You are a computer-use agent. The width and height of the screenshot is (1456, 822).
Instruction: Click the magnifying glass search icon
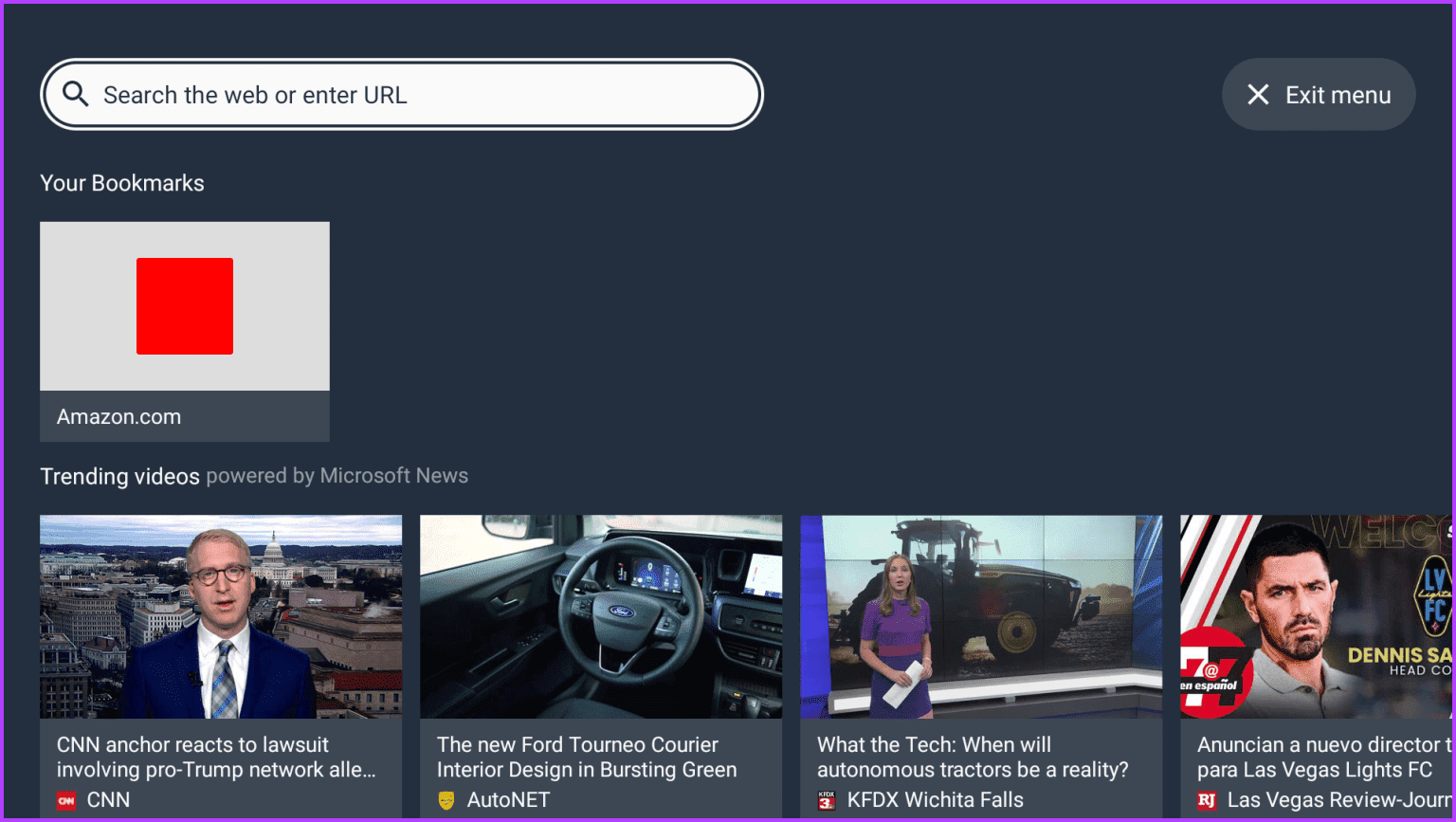click(x=76, y=94)
